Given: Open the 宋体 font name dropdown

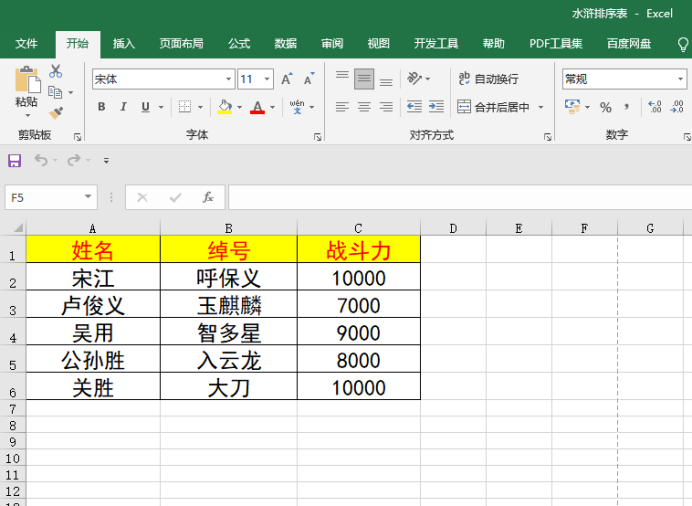Looking at the screenshot, I should click(229, 79).
